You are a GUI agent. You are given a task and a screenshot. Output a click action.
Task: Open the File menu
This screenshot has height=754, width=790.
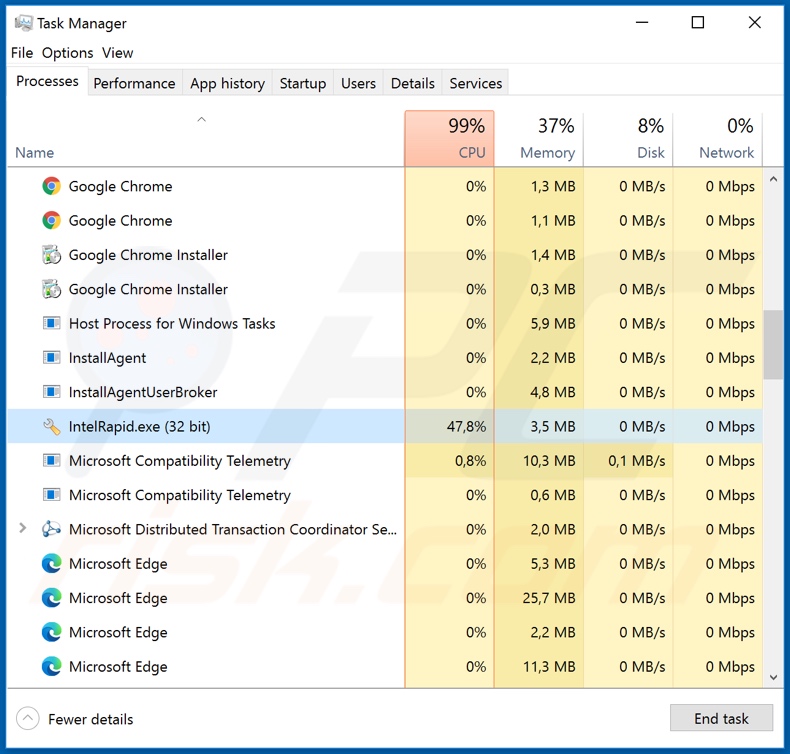click(22, 53)
